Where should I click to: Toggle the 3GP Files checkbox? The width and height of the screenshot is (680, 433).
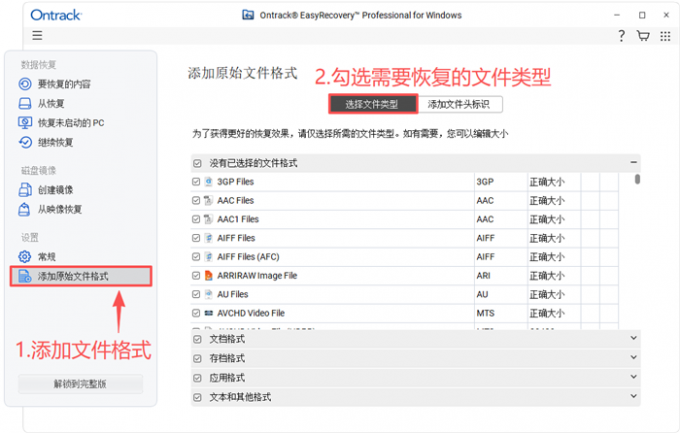tap(196, 181)
